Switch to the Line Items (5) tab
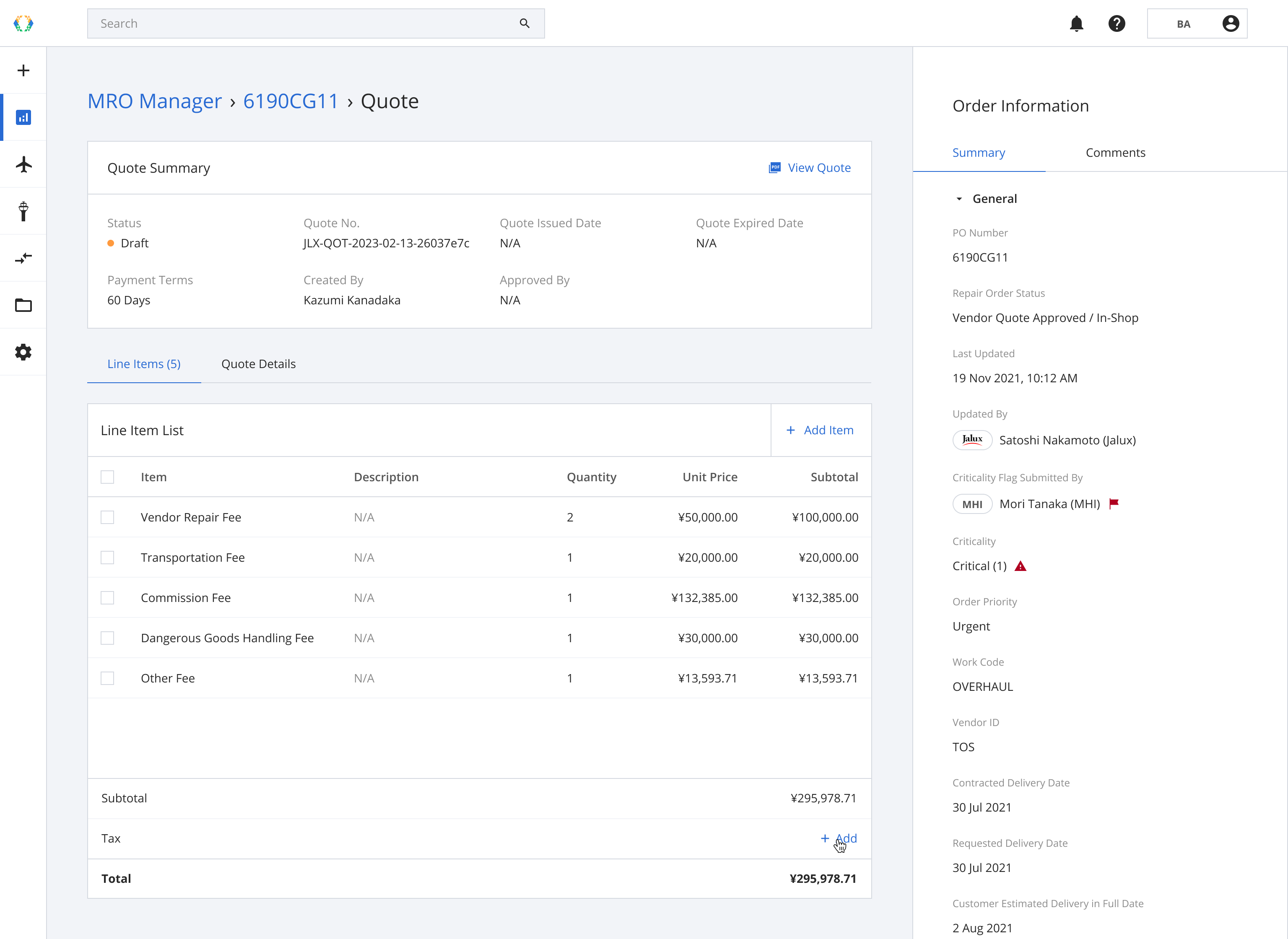 144,364
